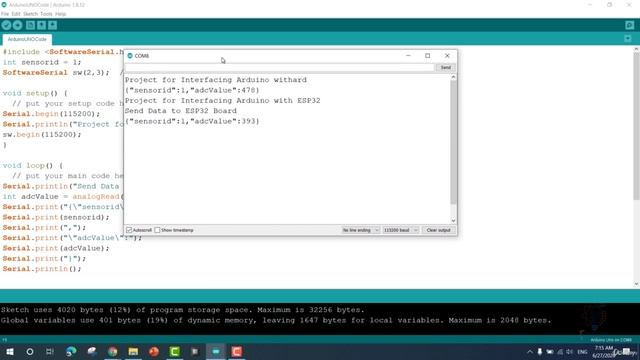Click the Upload arrow icon
The width and height of the screenshot is (640, 360).
(x=18, y=25)
